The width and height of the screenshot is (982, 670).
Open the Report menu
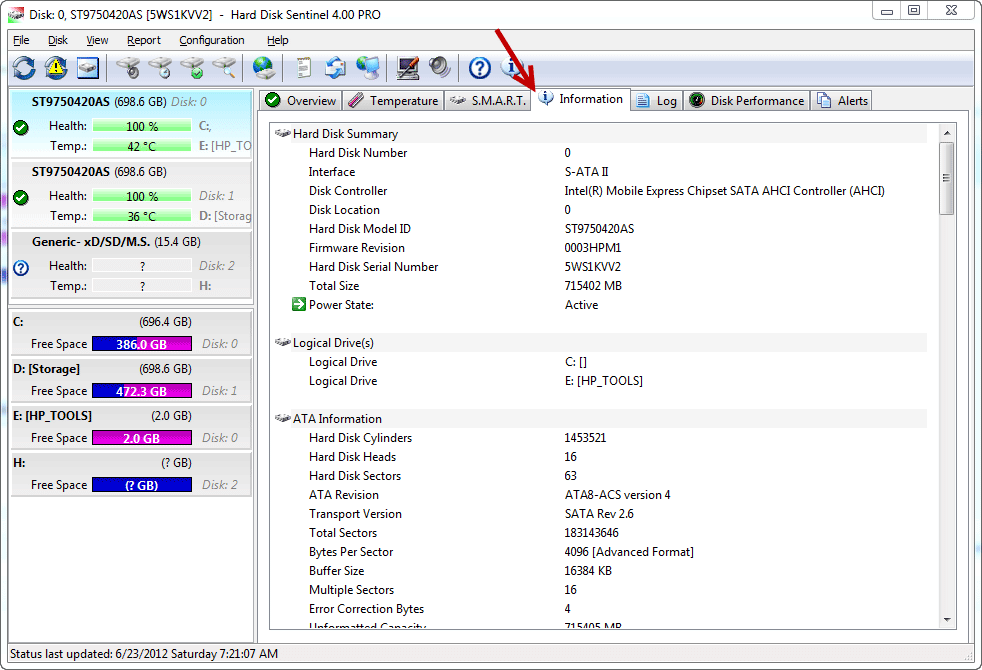click(143, 40)
